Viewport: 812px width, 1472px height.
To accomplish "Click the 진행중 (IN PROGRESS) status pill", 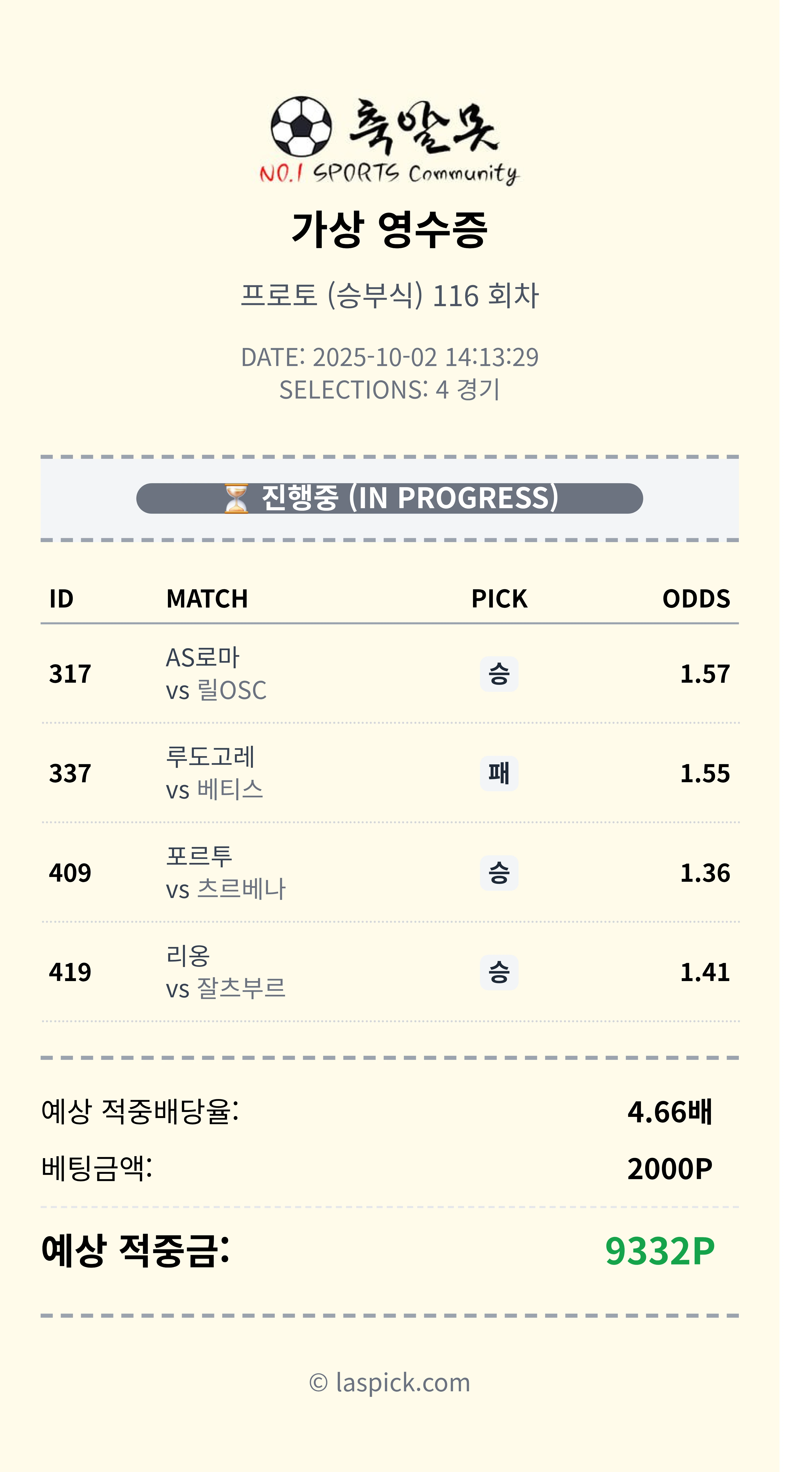I will pyautogui.click(x=390, y=498).
